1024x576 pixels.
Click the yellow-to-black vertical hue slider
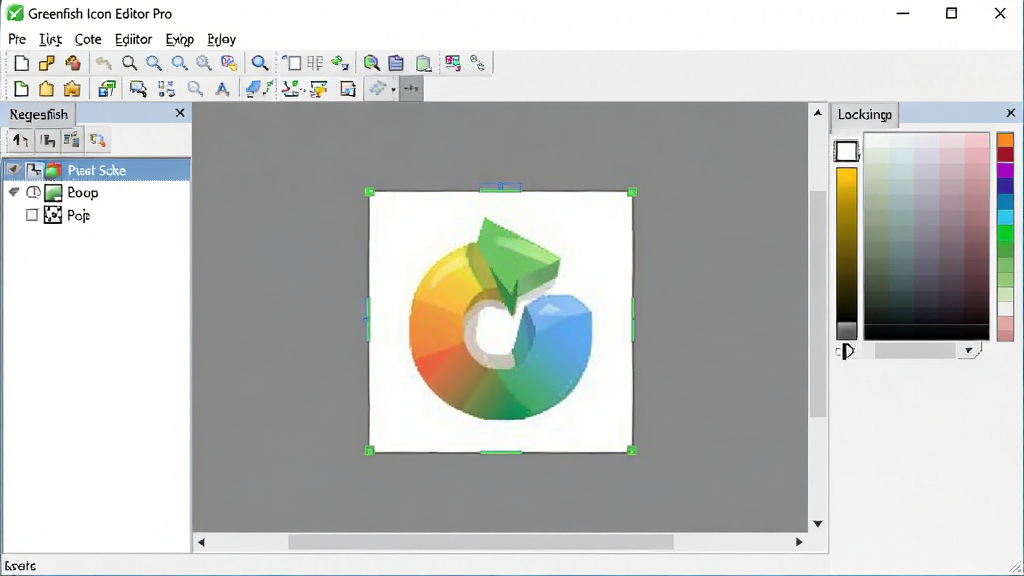tap(846, 253)
